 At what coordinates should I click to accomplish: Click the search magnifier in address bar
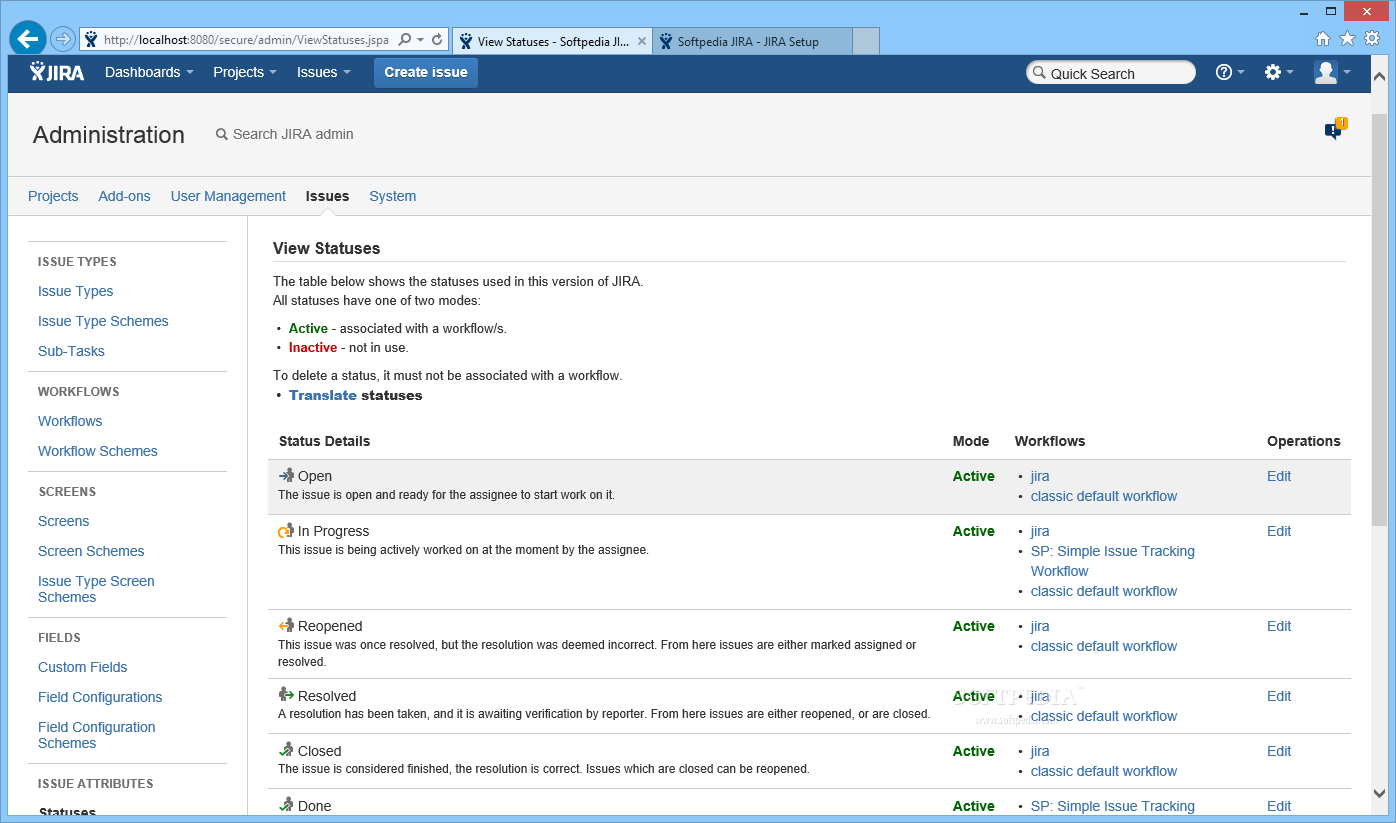[405, 40]
